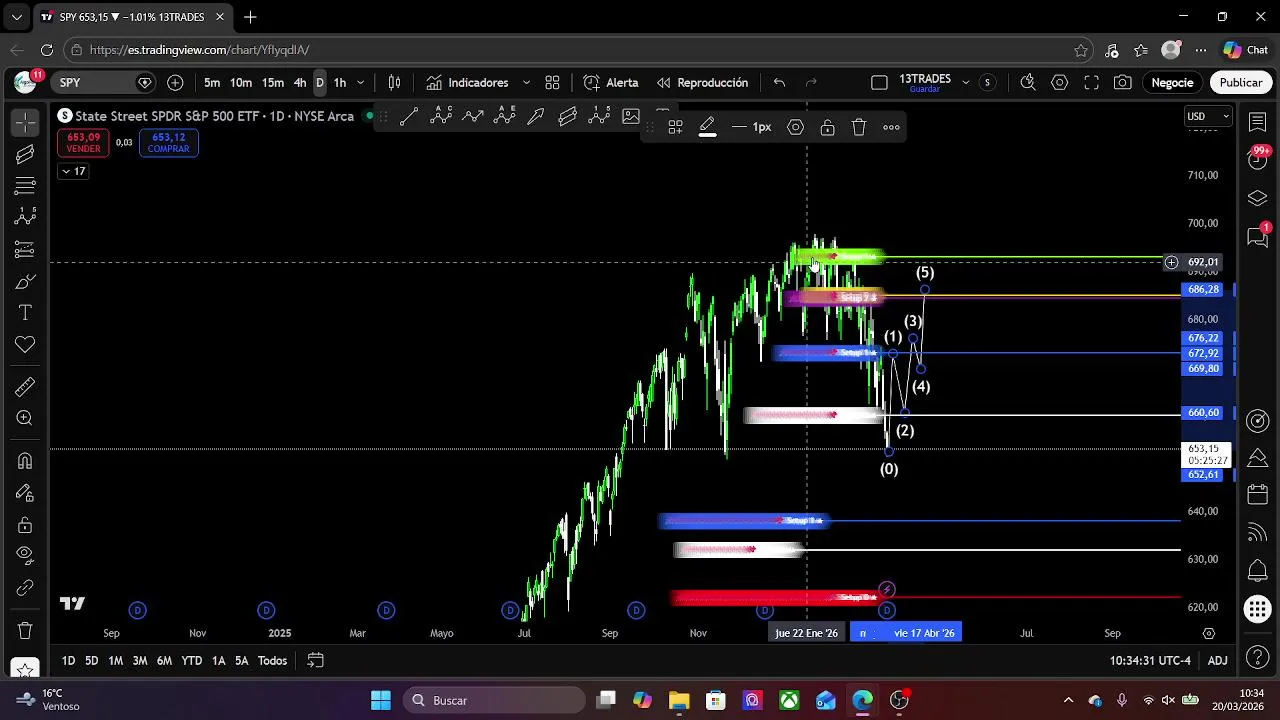This screenshot has width=1280, height=720.
Task: Activate the zoom-in magnifier tool
Action: pyautogui.click(x=25, y=419)
